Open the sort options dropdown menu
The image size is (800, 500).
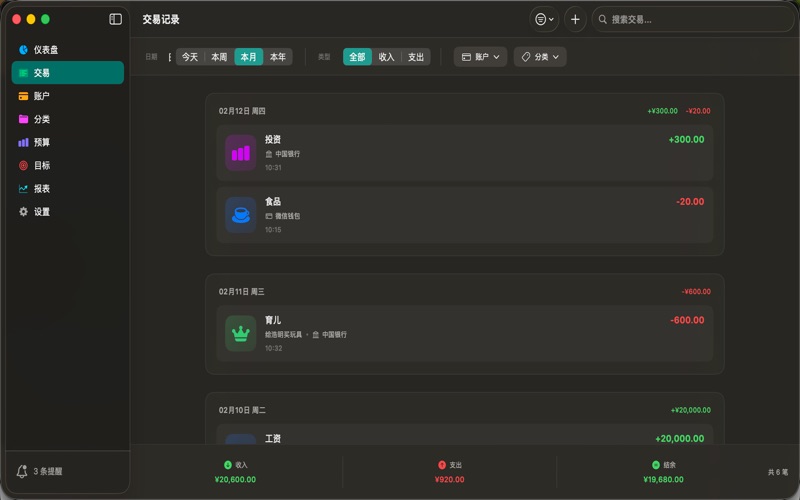(x=544, y=19)
